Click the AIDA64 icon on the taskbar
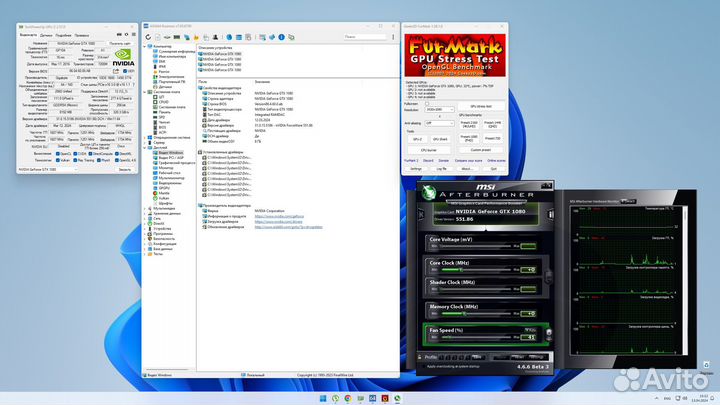This screenshot has height=405, width=720. (372, 398)
